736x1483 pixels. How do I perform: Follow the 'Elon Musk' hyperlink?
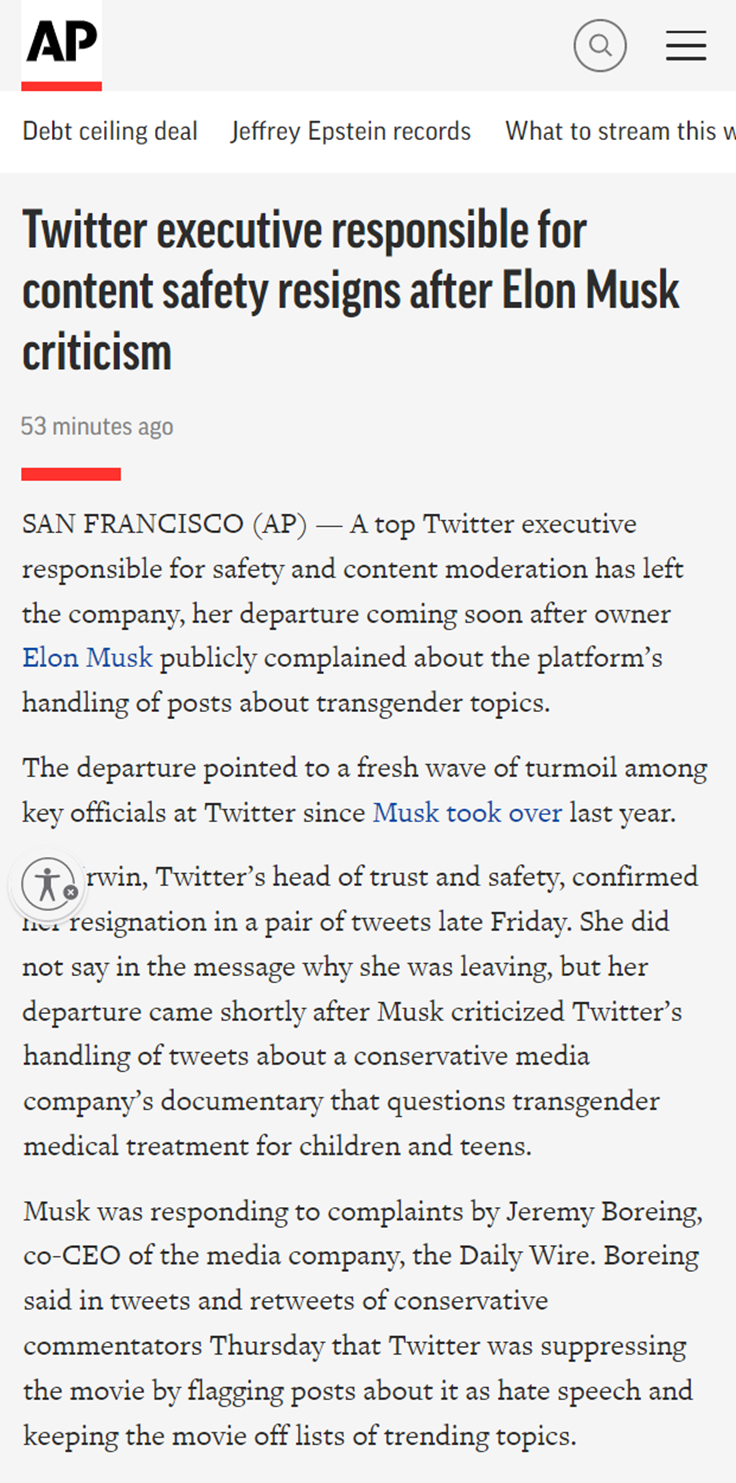[x=88, y=658]
